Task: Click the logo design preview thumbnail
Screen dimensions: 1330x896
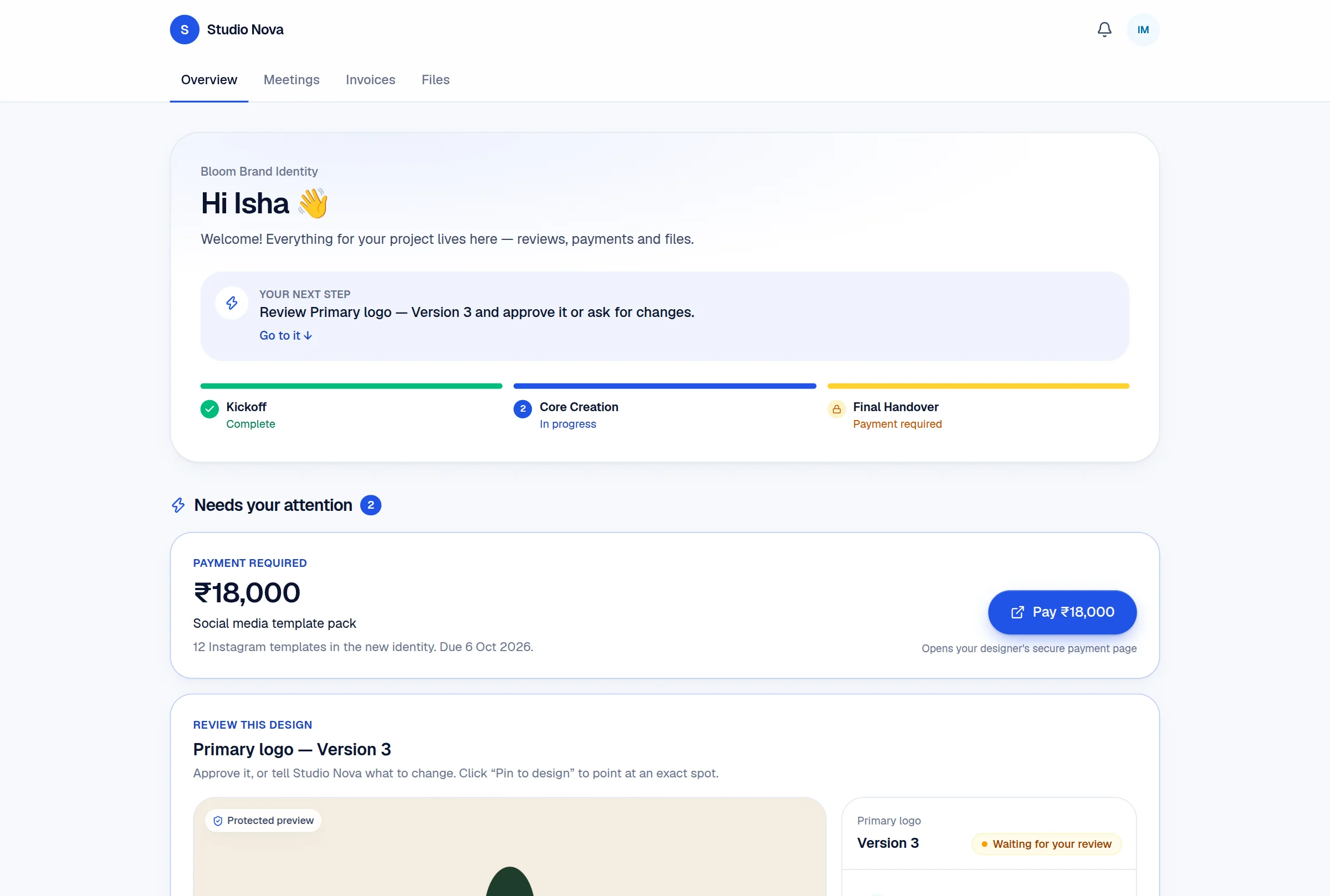Action: click(510, 847)
